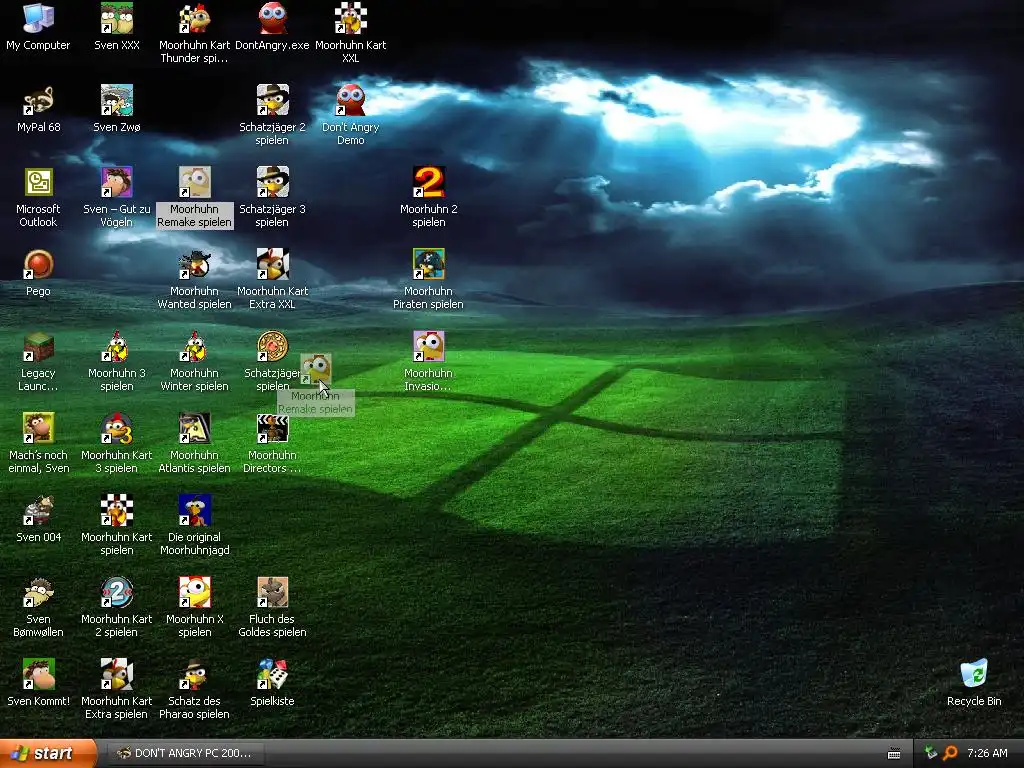Click the taskbar clock showing 7:26 AM
The width and height of the screenshot is (1024, 768).
(x=987, y=753)
